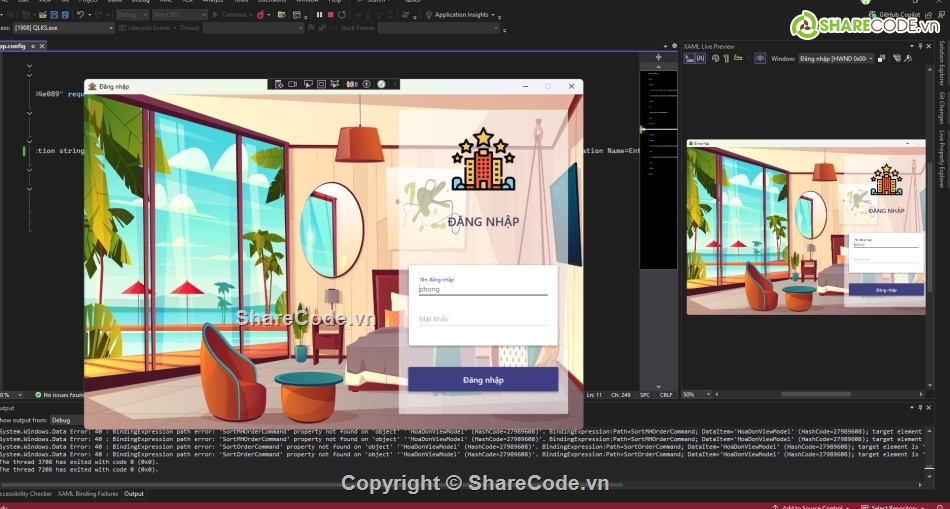Viewport: 950px width, 509px height.
Task: Click the Stop Debugging red square icon
Action: tap(330, 15)
